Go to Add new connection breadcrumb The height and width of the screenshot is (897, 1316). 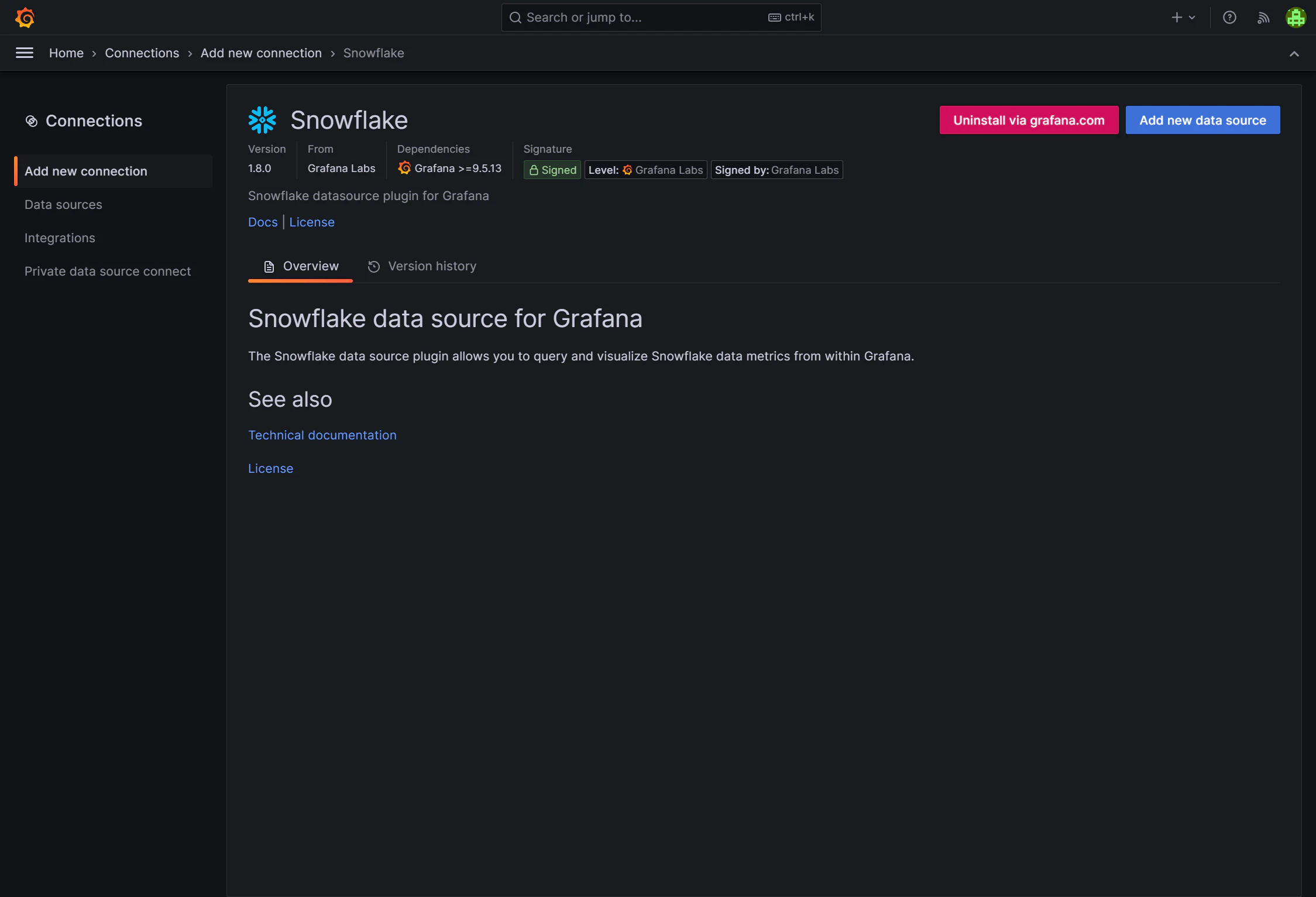[261, 53]
